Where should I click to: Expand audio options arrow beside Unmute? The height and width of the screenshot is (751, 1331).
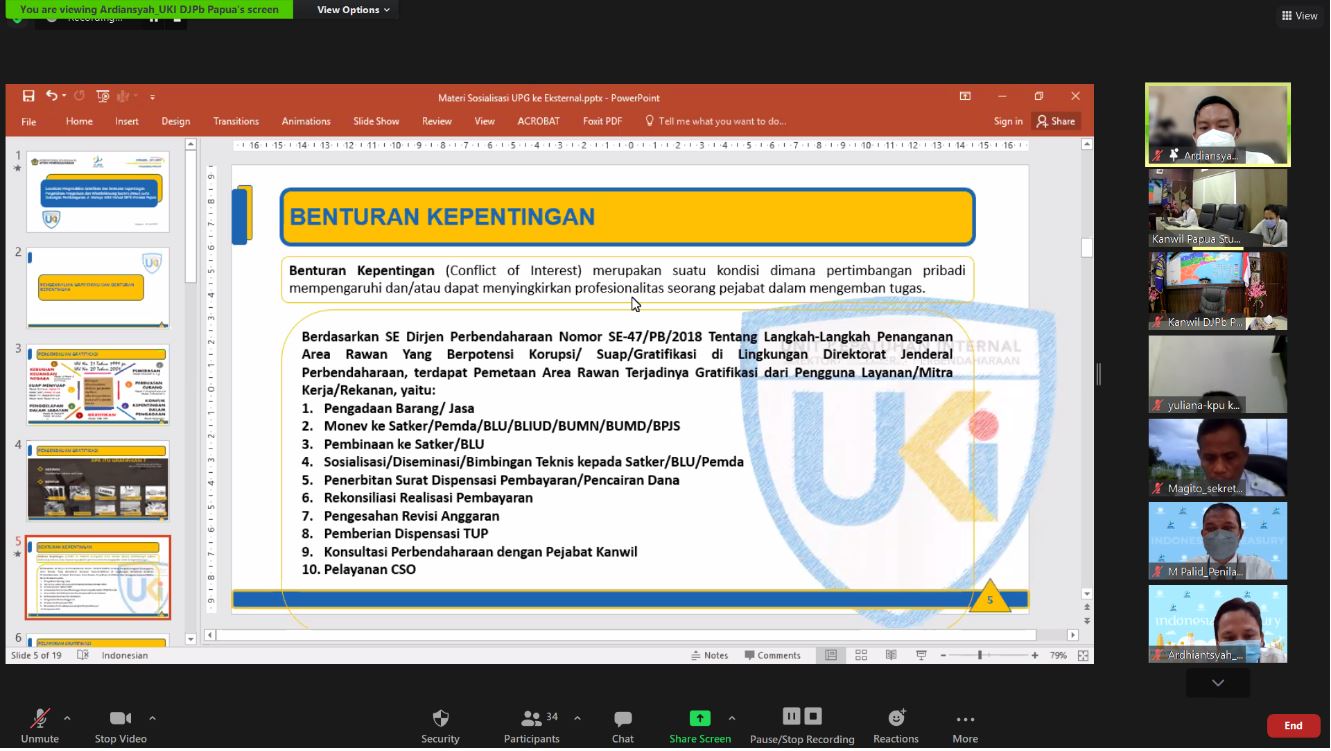point(67,718)
